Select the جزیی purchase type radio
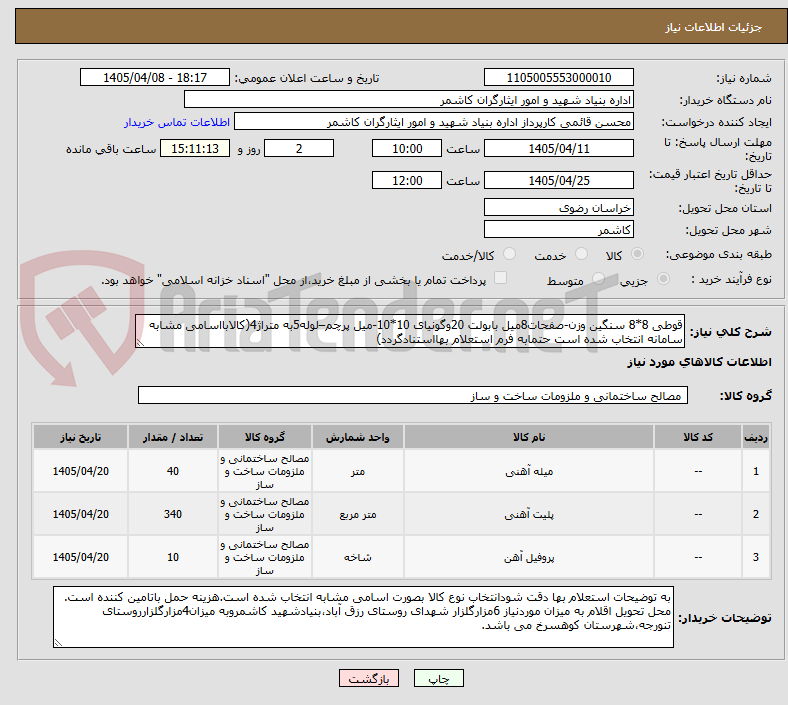This screenshot has height=705, width=788. (x=663, y=278)
